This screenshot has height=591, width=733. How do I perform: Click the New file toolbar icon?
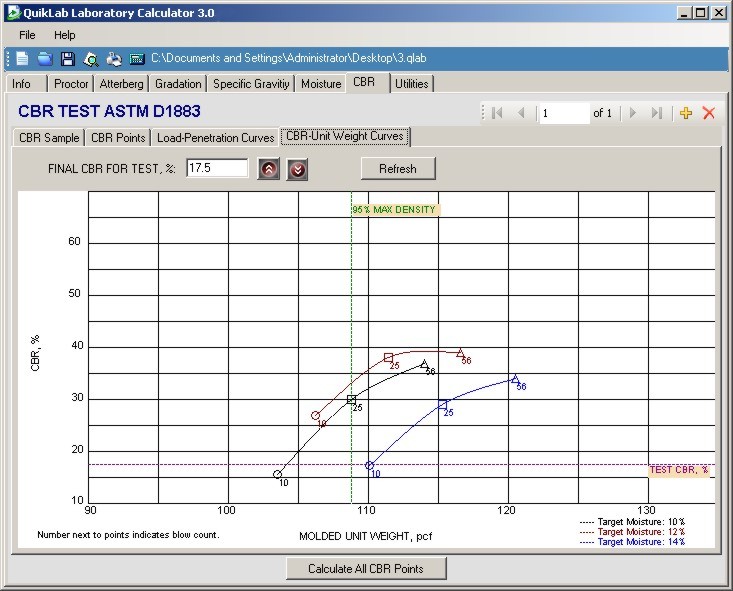22,59
